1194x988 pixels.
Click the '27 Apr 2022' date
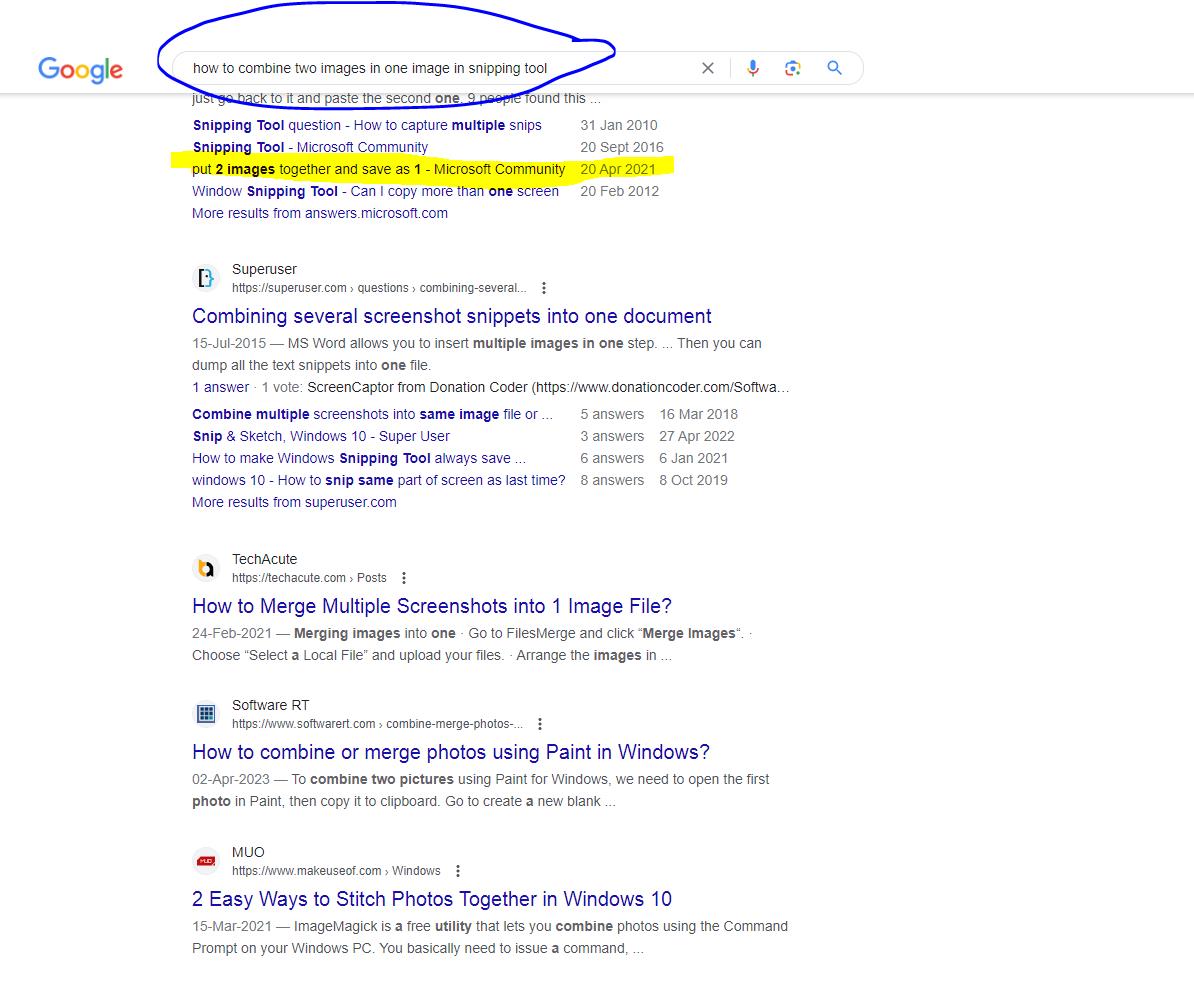(697, 436)
